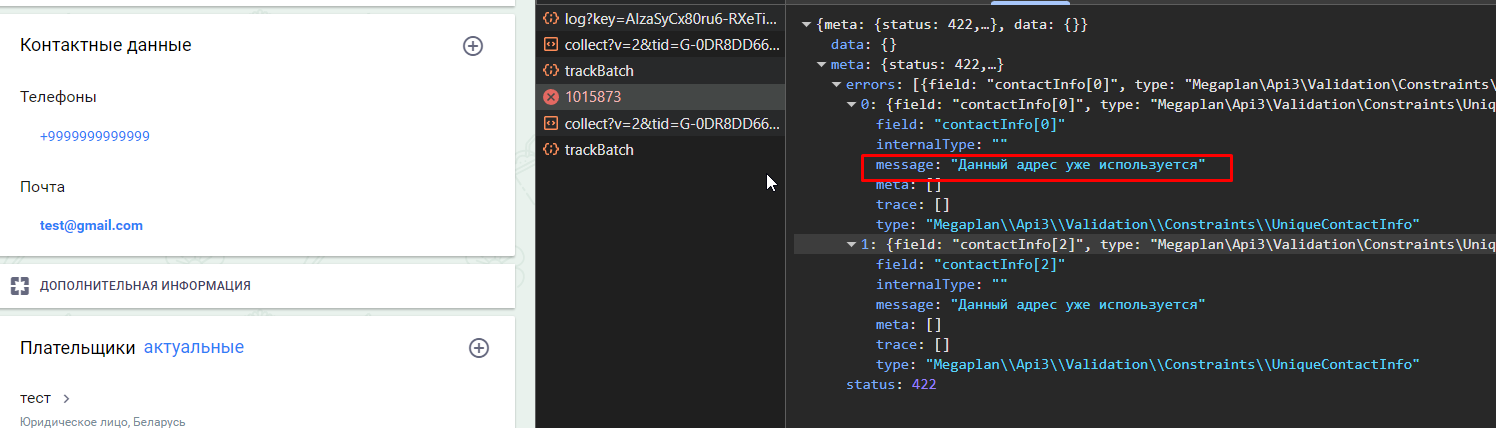Click the icon of the last trackBatch request
This screenshot has width=1496, height=428.
tap(550, 150)
